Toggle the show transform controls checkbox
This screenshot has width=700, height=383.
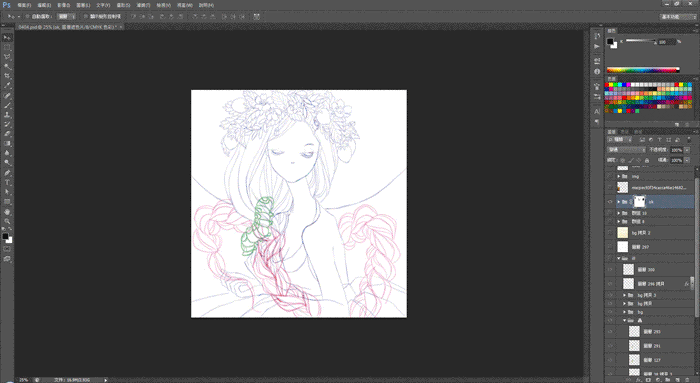[85, 17]
